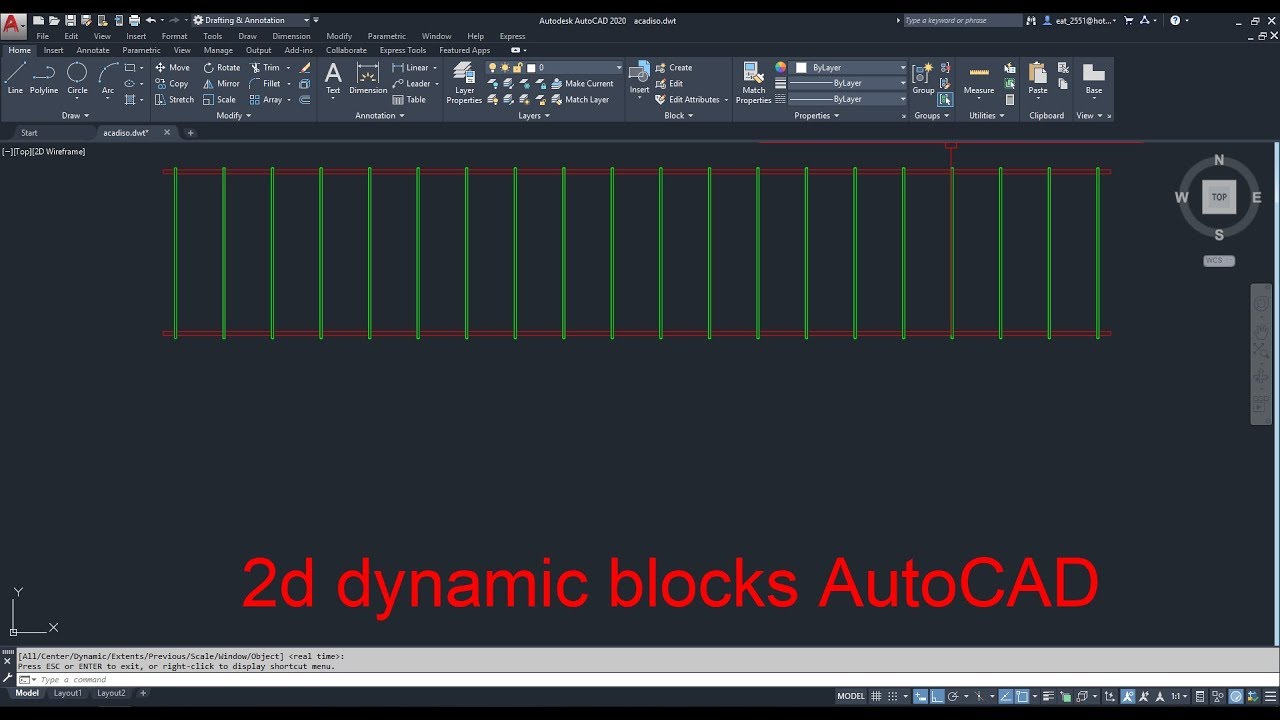
Task: Activate the Scale command
Action: coord(220,100)
